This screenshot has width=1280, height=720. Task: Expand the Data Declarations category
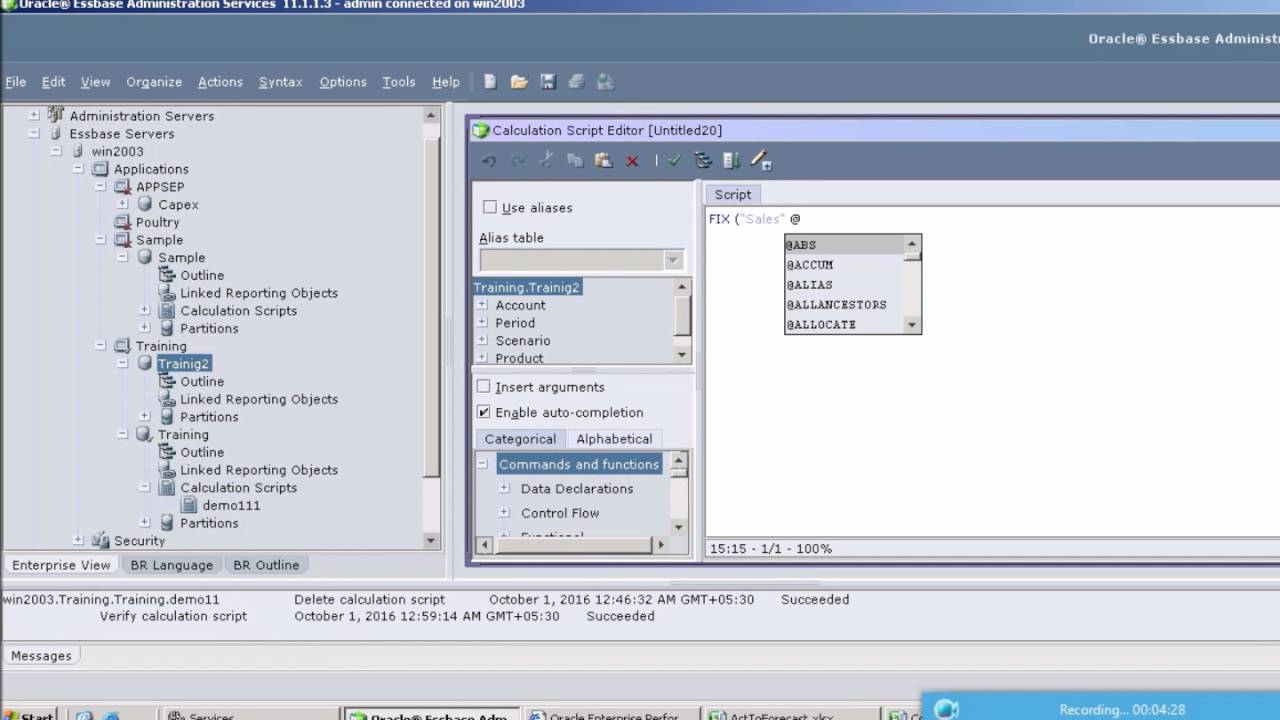(x=505, y=488)
